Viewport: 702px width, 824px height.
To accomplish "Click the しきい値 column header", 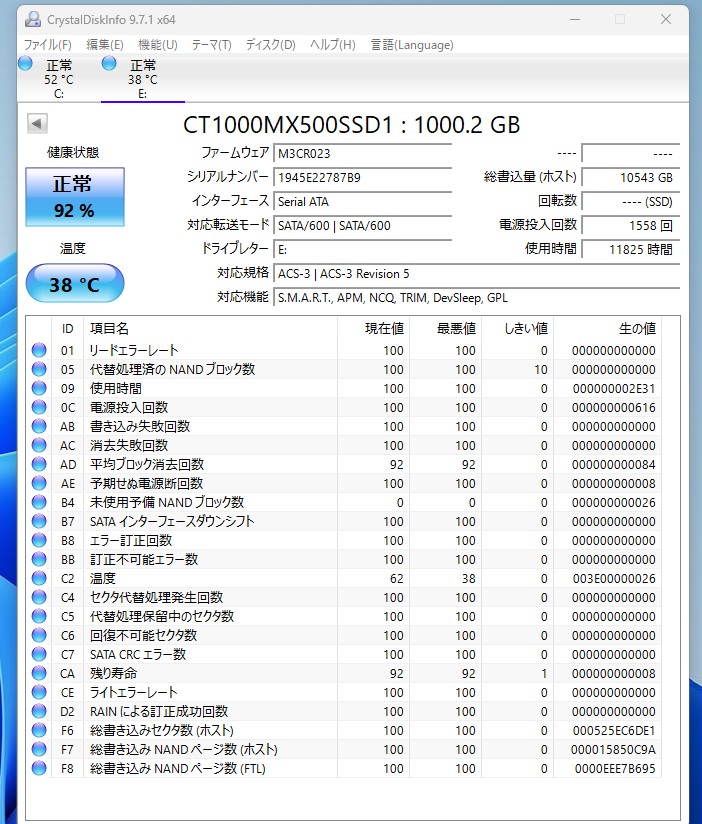I will pyautogui.click(x=518, y=328).
